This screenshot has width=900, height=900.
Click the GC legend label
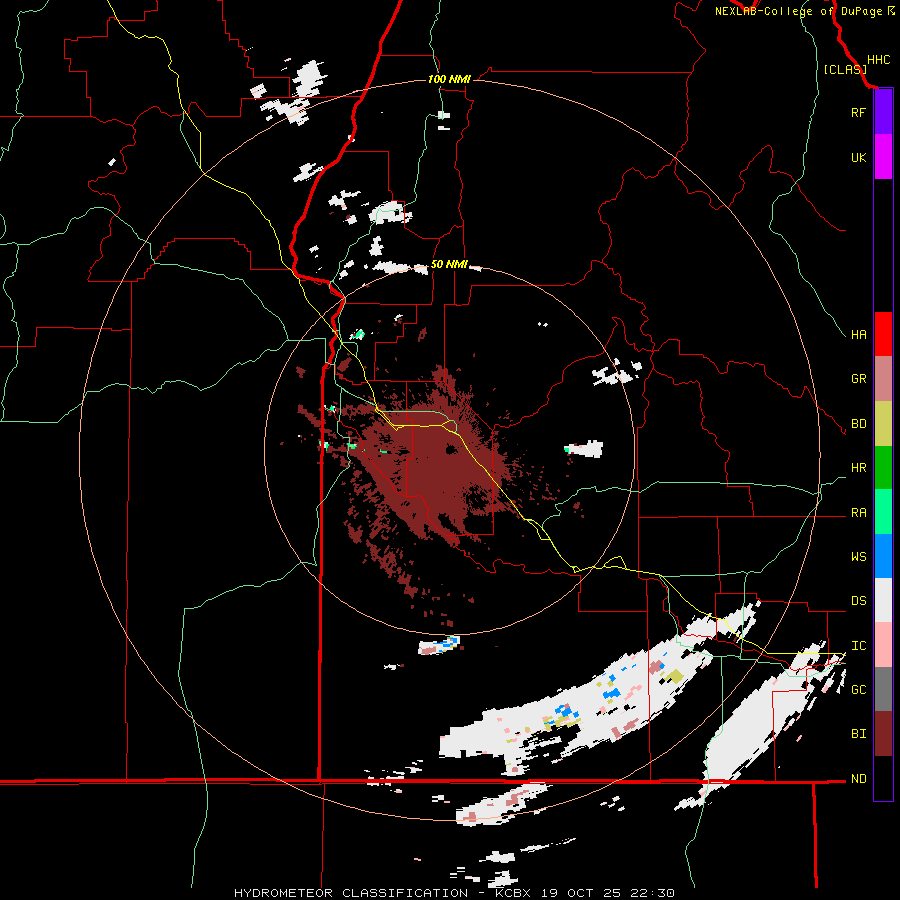858,690
